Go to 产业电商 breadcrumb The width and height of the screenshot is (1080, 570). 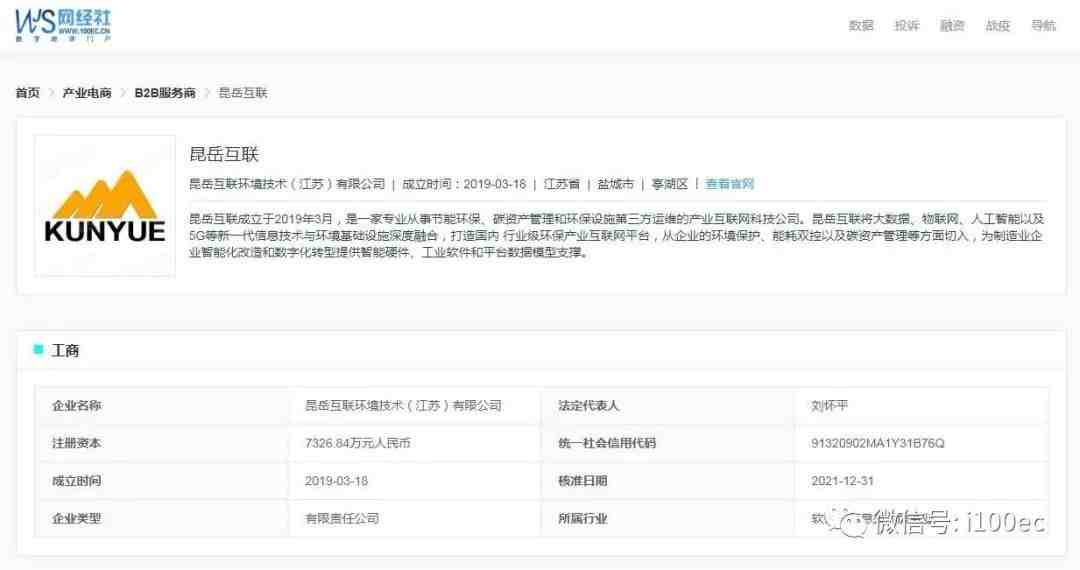click(87, 92)
